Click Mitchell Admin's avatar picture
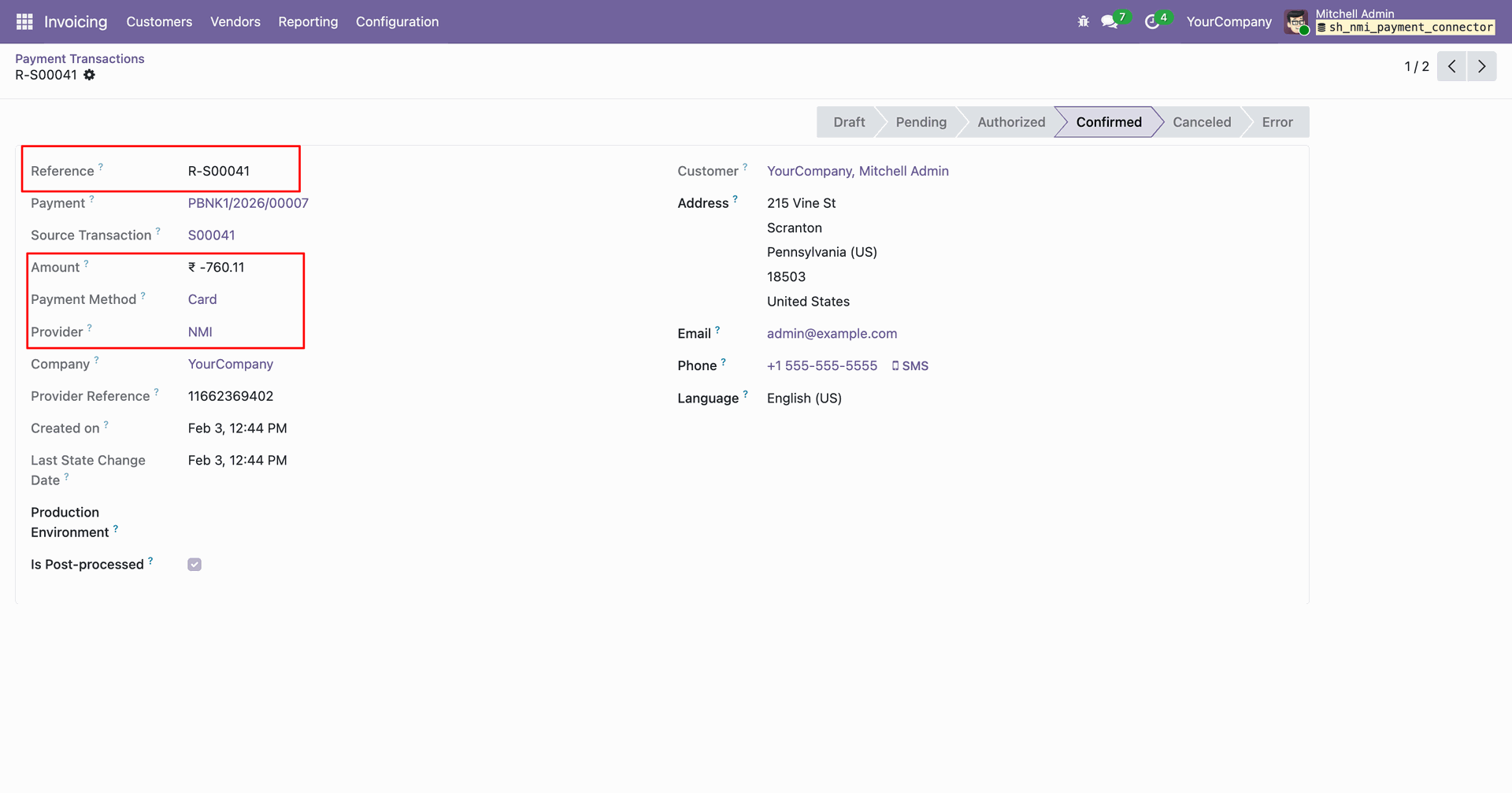Screen dimensions: 1512x793 [1296, 22]
